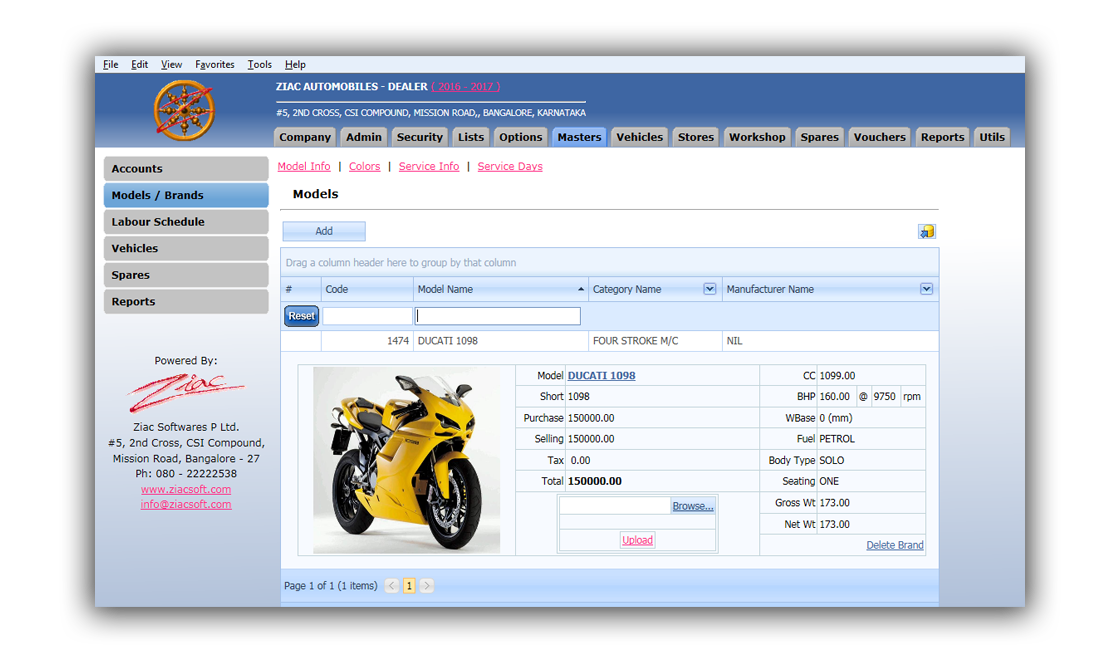The image size is (1120, 663).
Task: Open the Help menu
Action: 295,64
